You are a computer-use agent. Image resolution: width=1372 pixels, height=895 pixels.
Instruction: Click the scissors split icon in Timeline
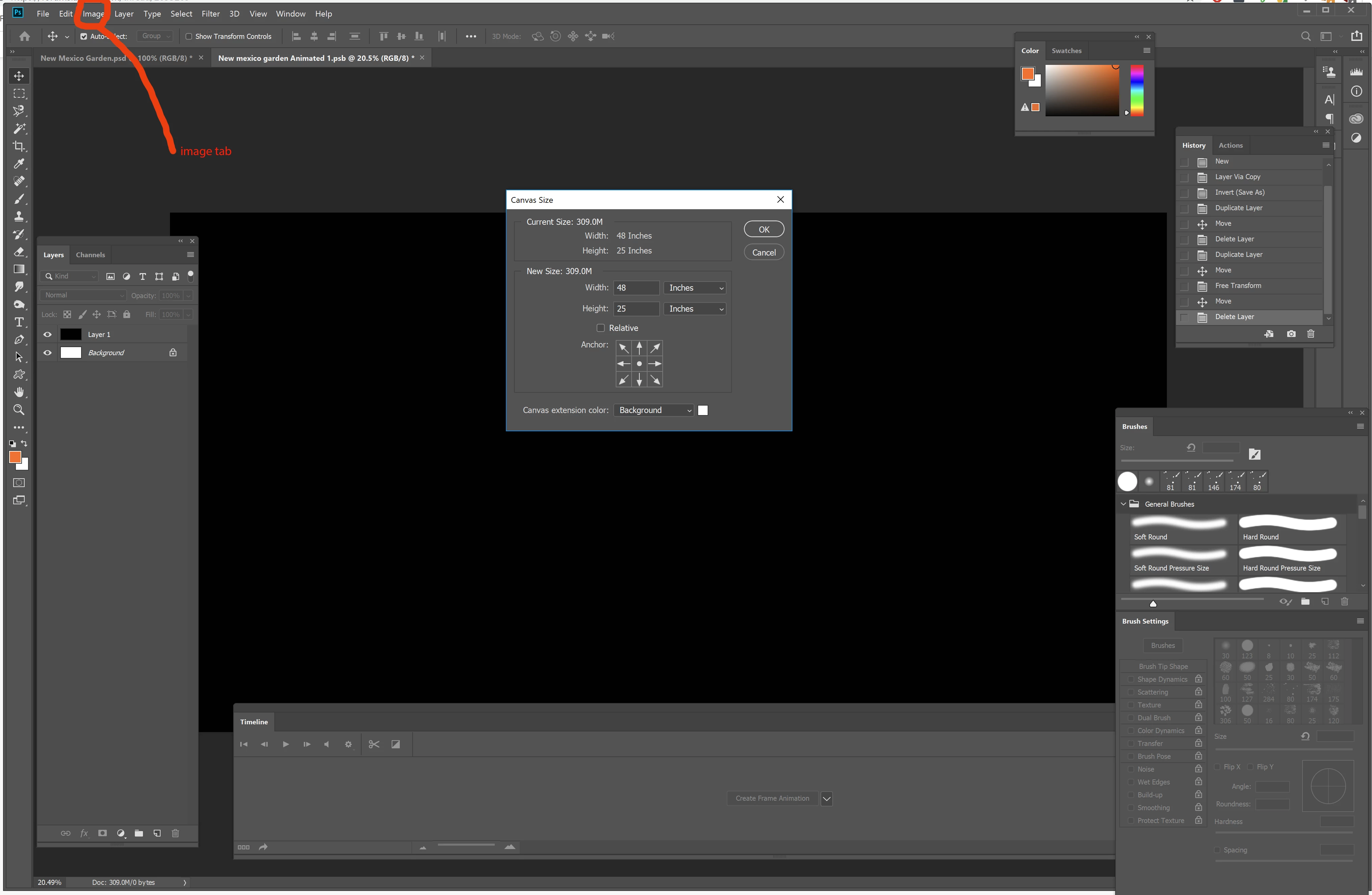[x=373, y=744]
